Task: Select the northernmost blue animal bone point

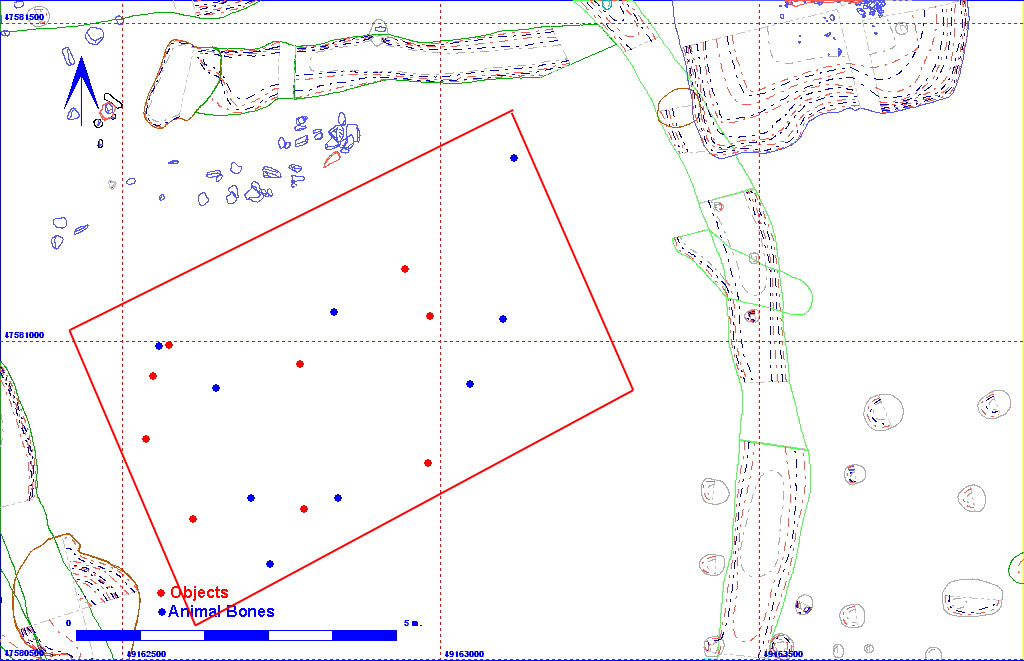Action: tap(514, 158)
